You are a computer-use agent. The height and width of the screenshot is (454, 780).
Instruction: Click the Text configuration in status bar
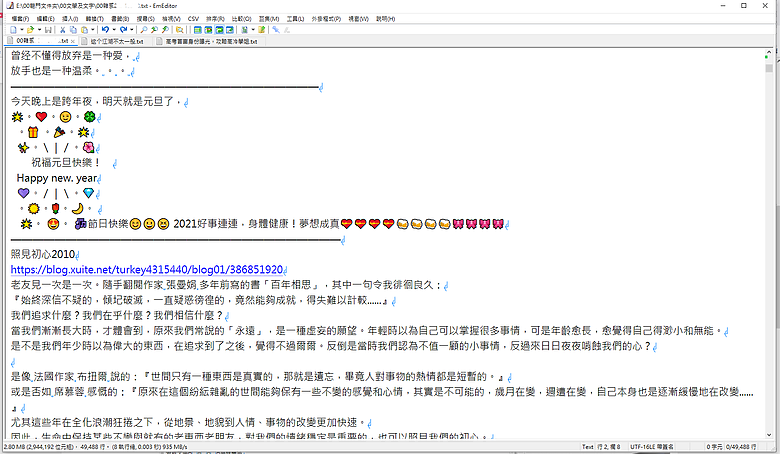click(587, 447)
